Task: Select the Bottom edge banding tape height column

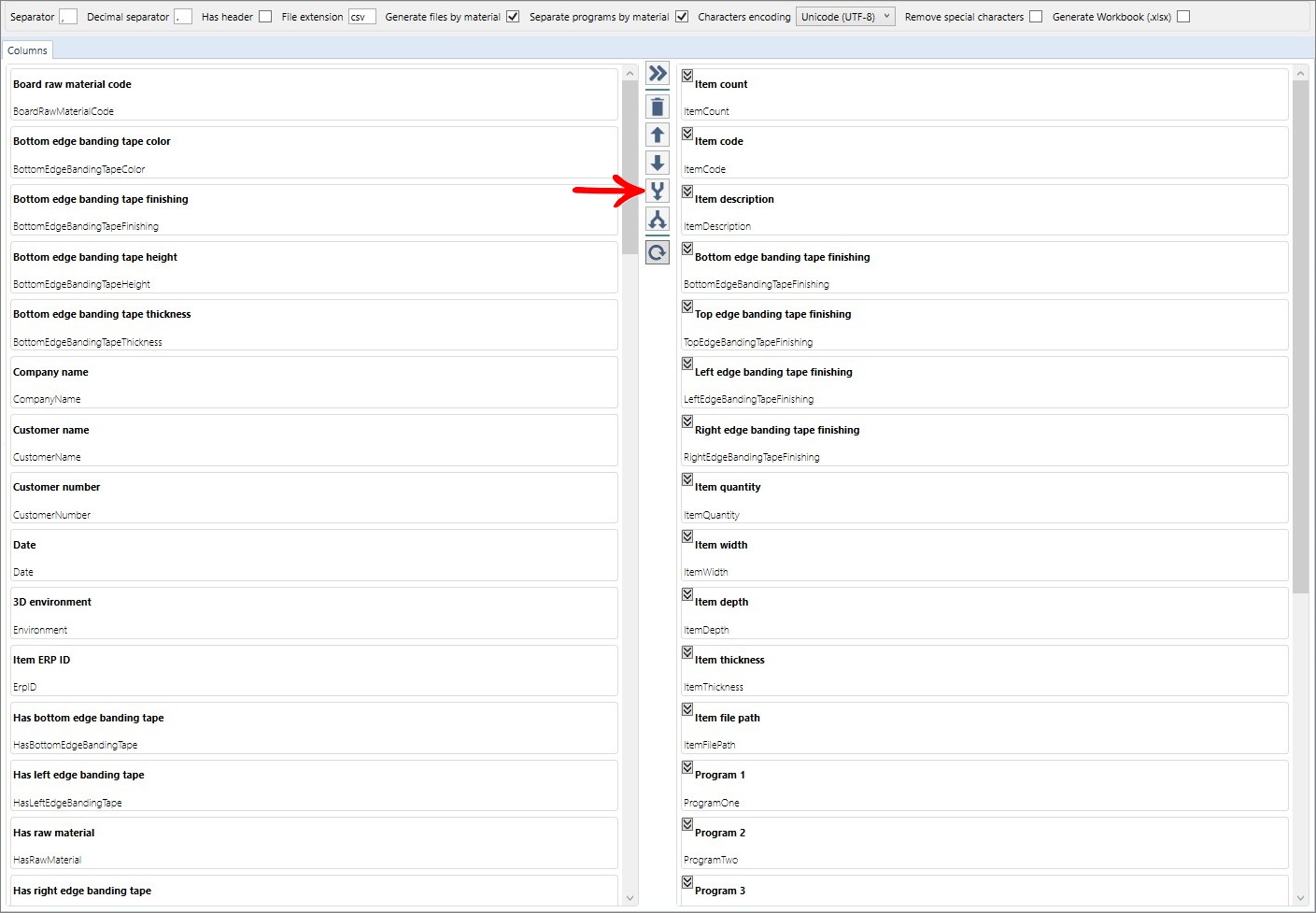Action: tap(314, 267)
